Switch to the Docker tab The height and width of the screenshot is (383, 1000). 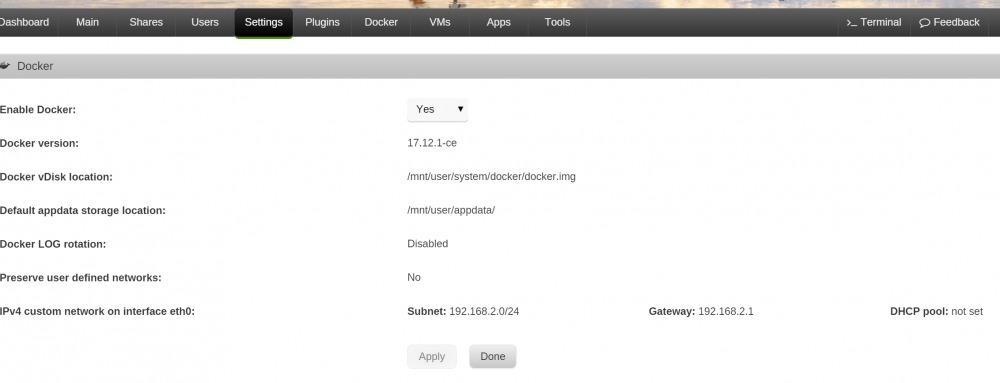pos(381,22)
